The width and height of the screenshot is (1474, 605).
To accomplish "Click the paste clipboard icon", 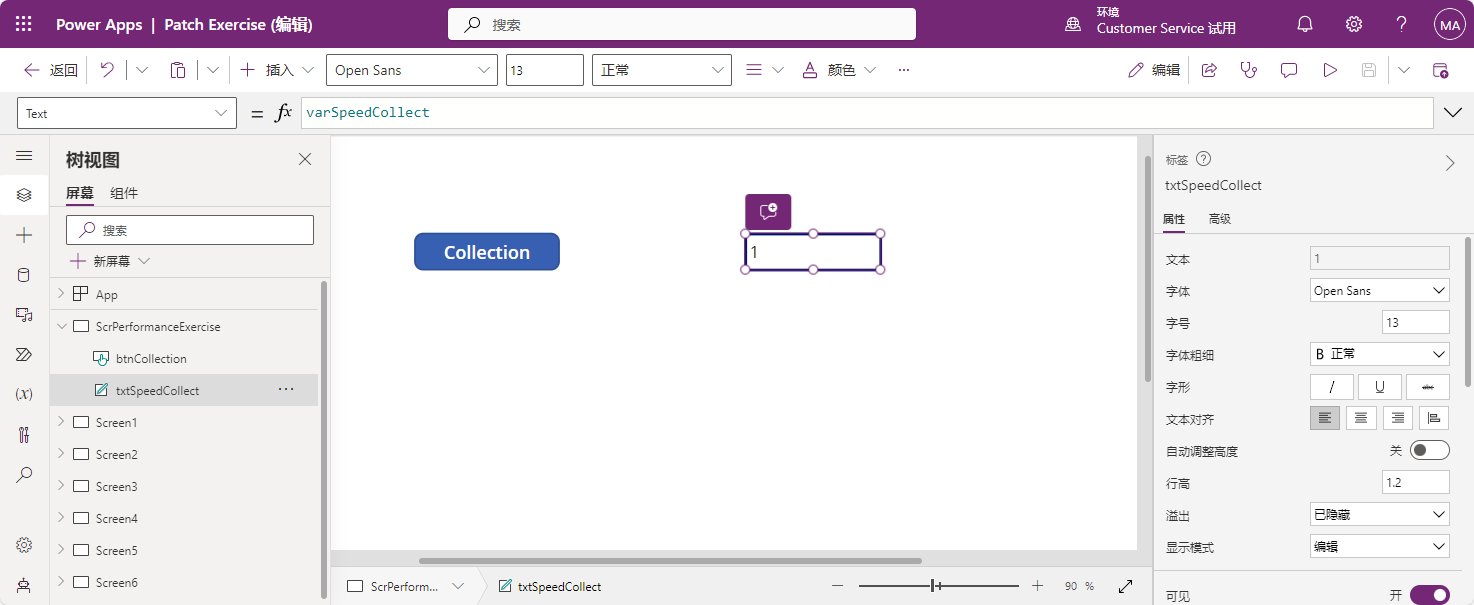I will [x=178, y=70].
